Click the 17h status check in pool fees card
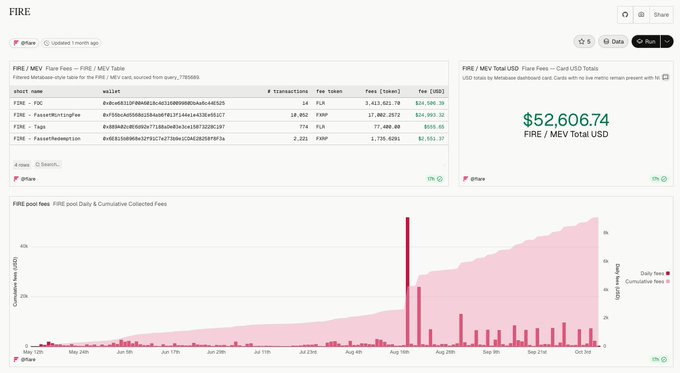Viewport: 680px width, 373px height. [659, 359]
